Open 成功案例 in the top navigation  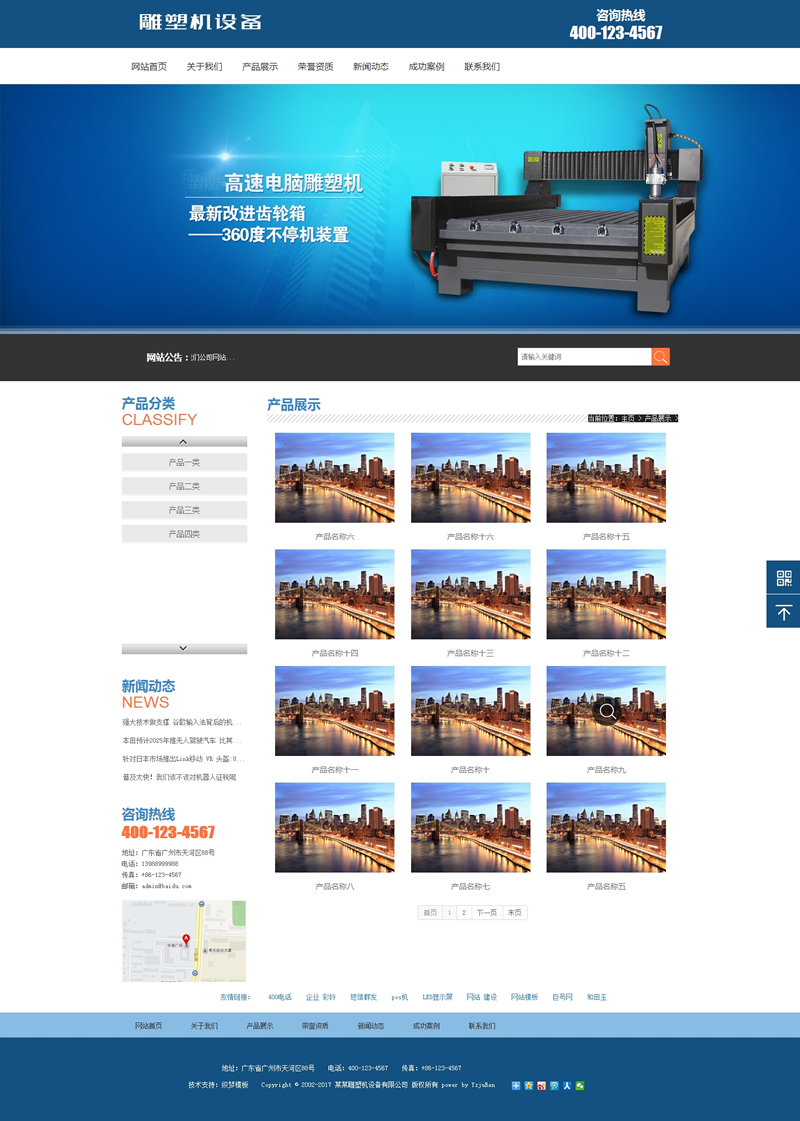(426, 67)
